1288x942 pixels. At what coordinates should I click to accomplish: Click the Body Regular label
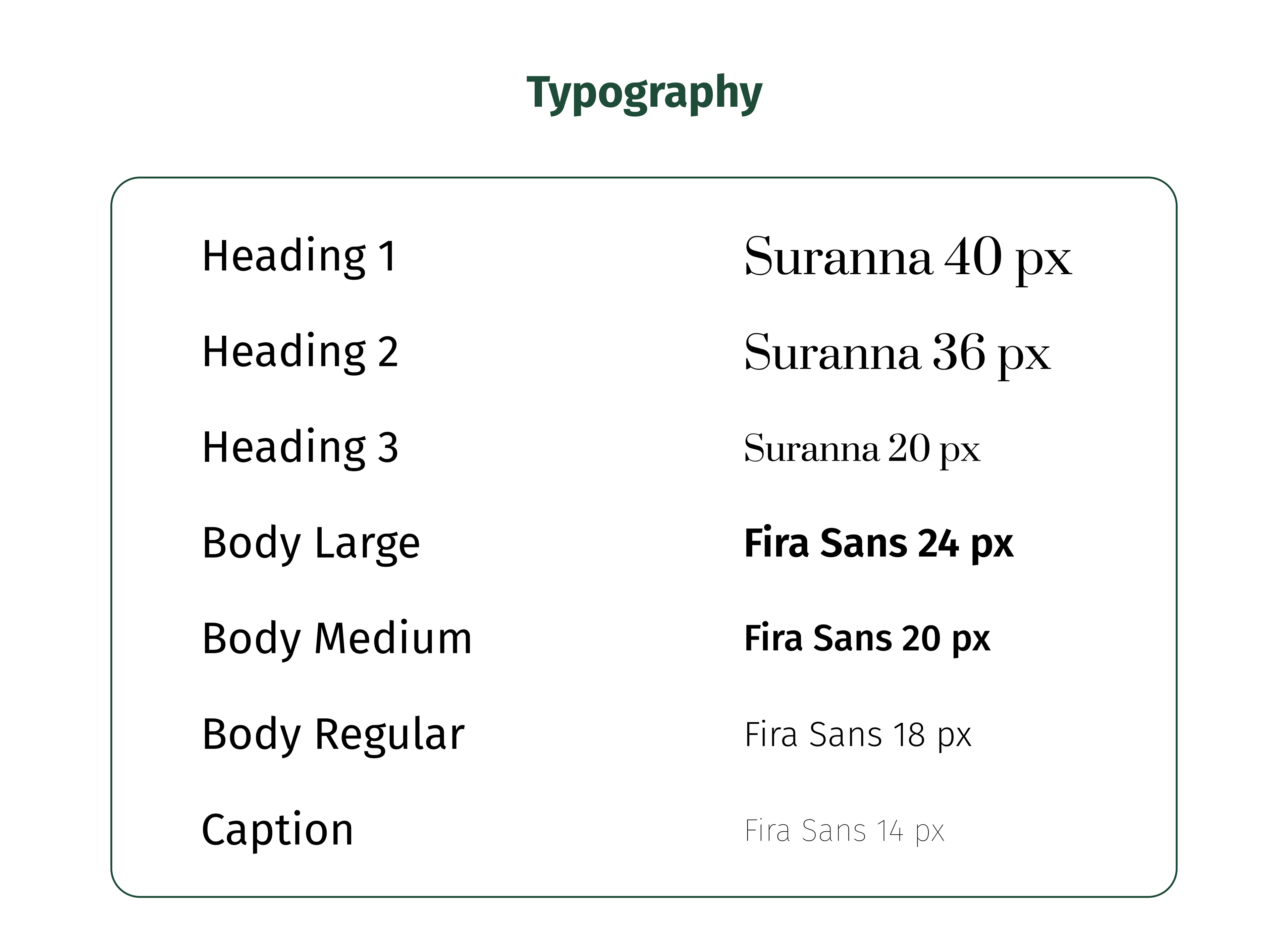pos(333,735)
